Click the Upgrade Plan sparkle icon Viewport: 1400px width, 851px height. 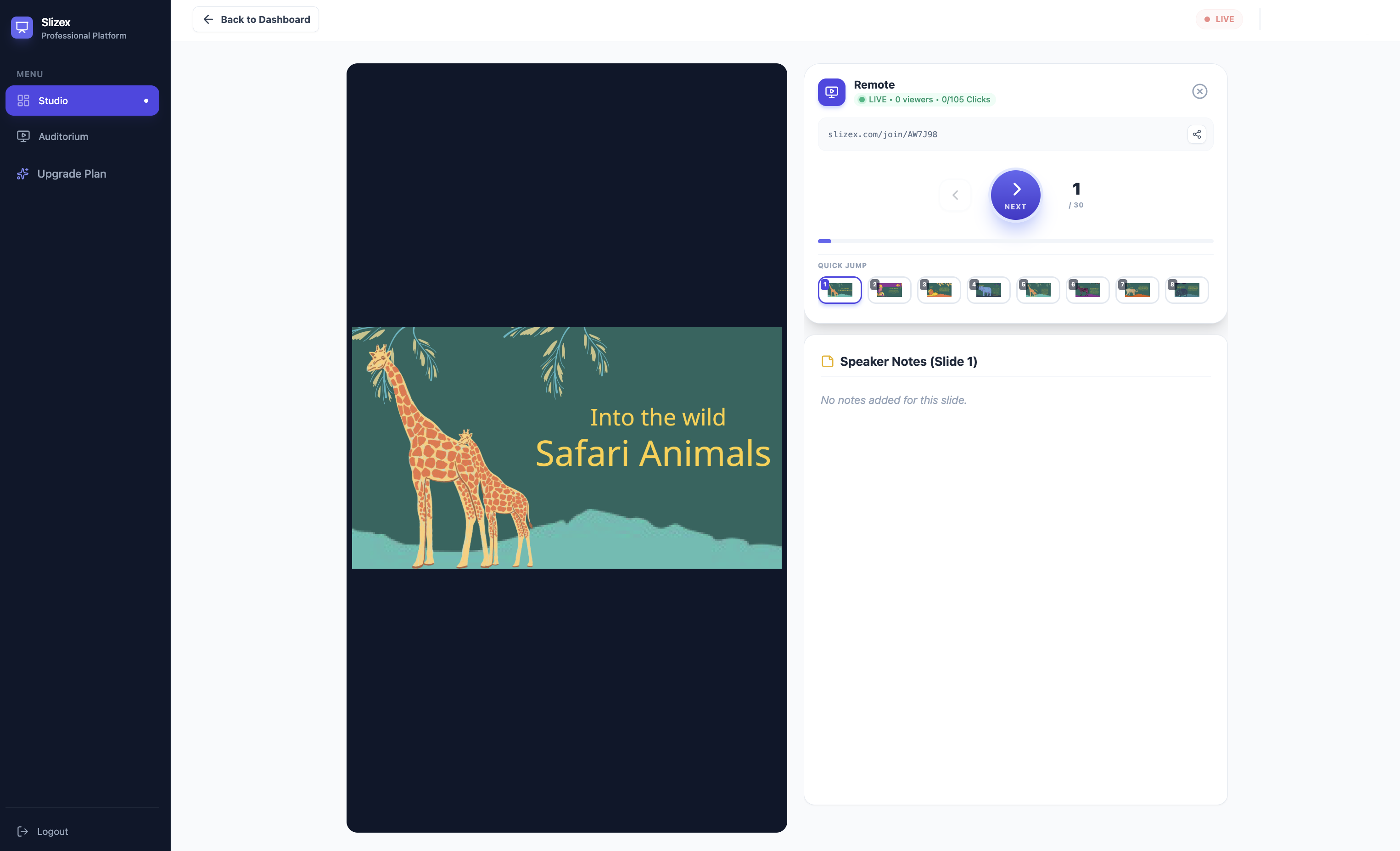point(22,173)
